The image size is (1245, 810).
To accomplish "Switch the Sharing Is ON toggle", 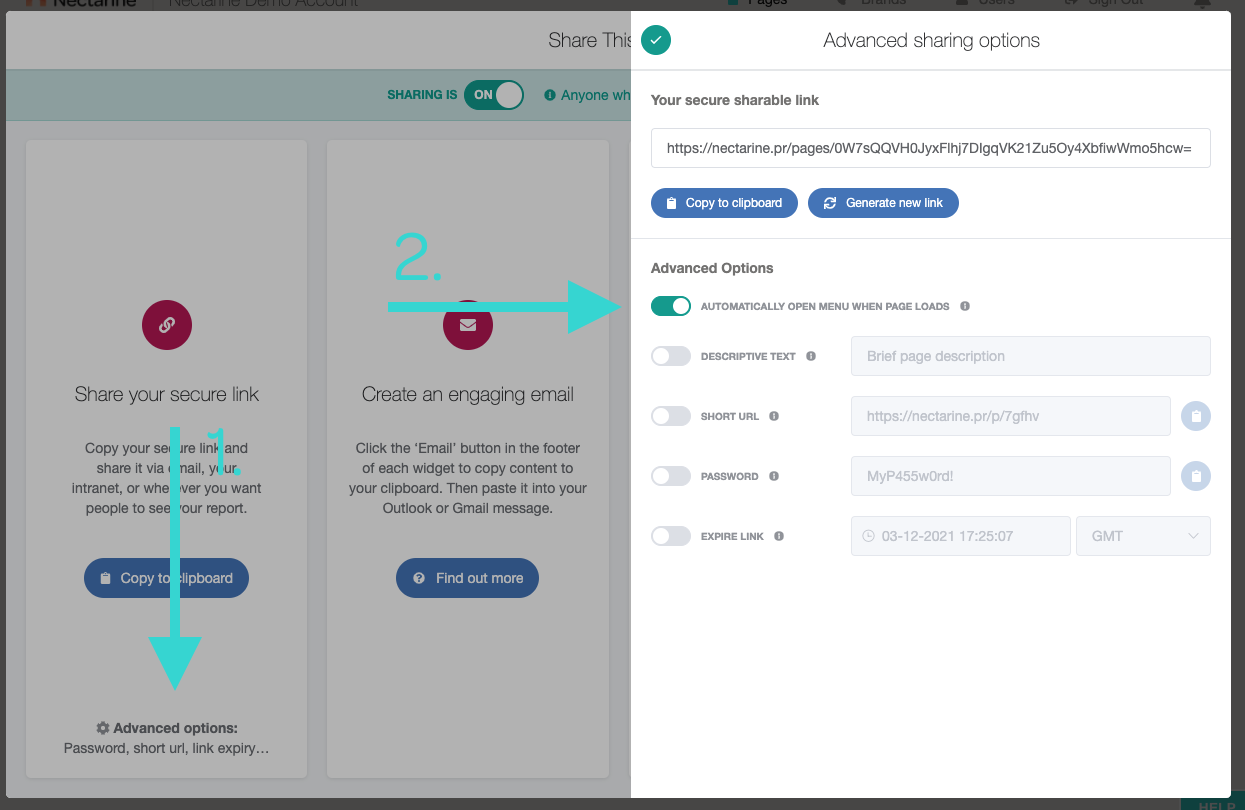I will coord(494,95).
